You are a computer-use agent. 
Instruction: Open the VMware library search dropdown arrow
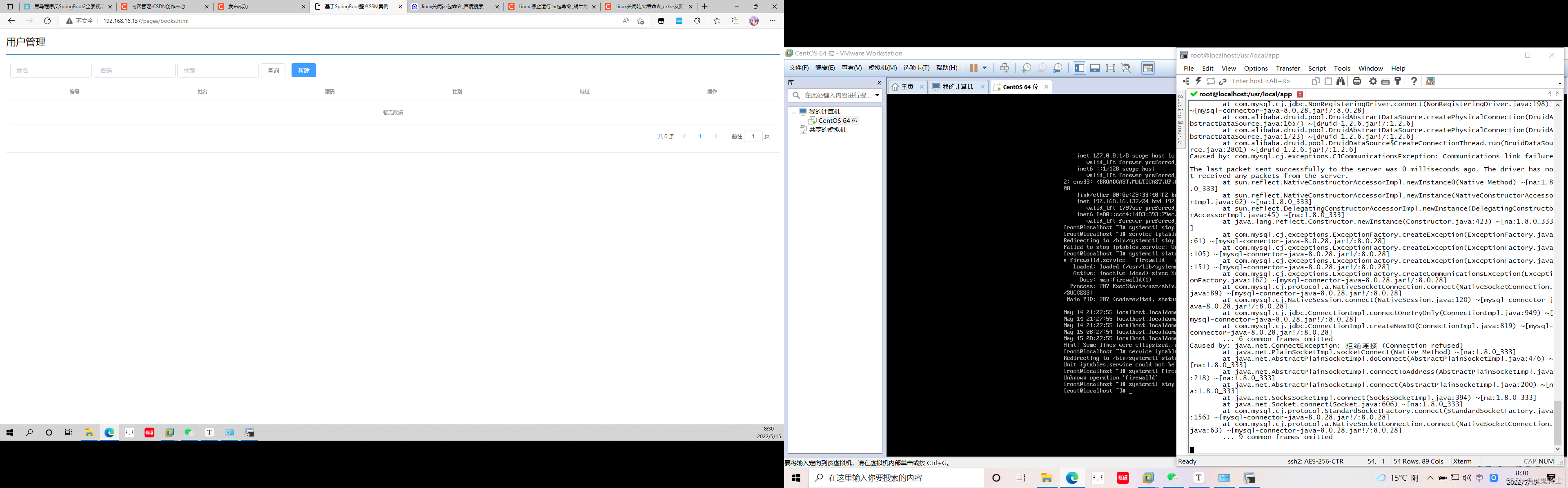tap(877, 95)
